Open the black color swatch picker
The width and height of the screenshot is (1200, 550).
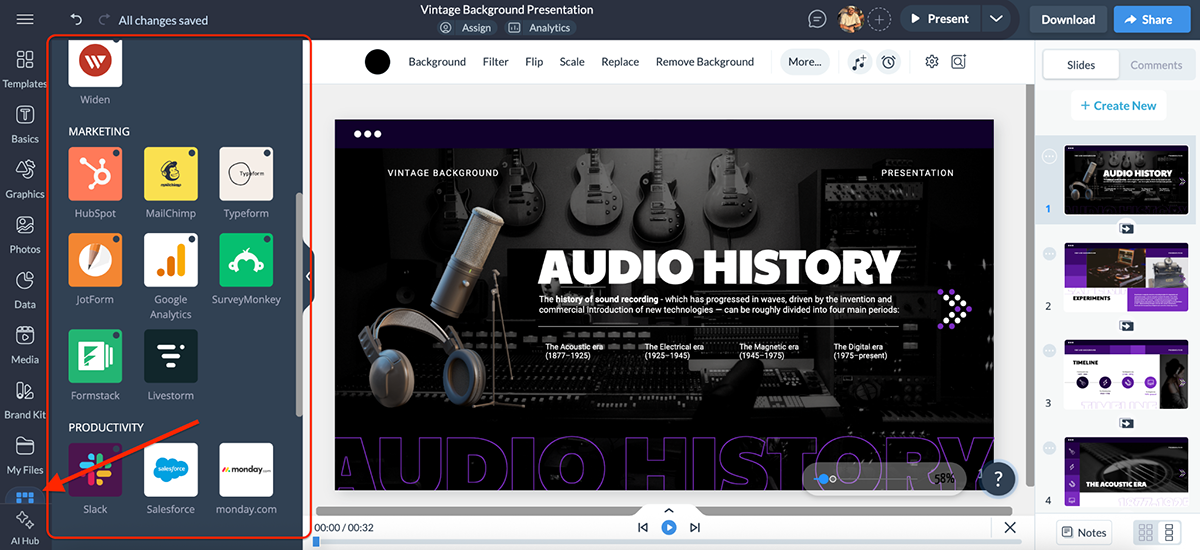[x=377, y=62]
